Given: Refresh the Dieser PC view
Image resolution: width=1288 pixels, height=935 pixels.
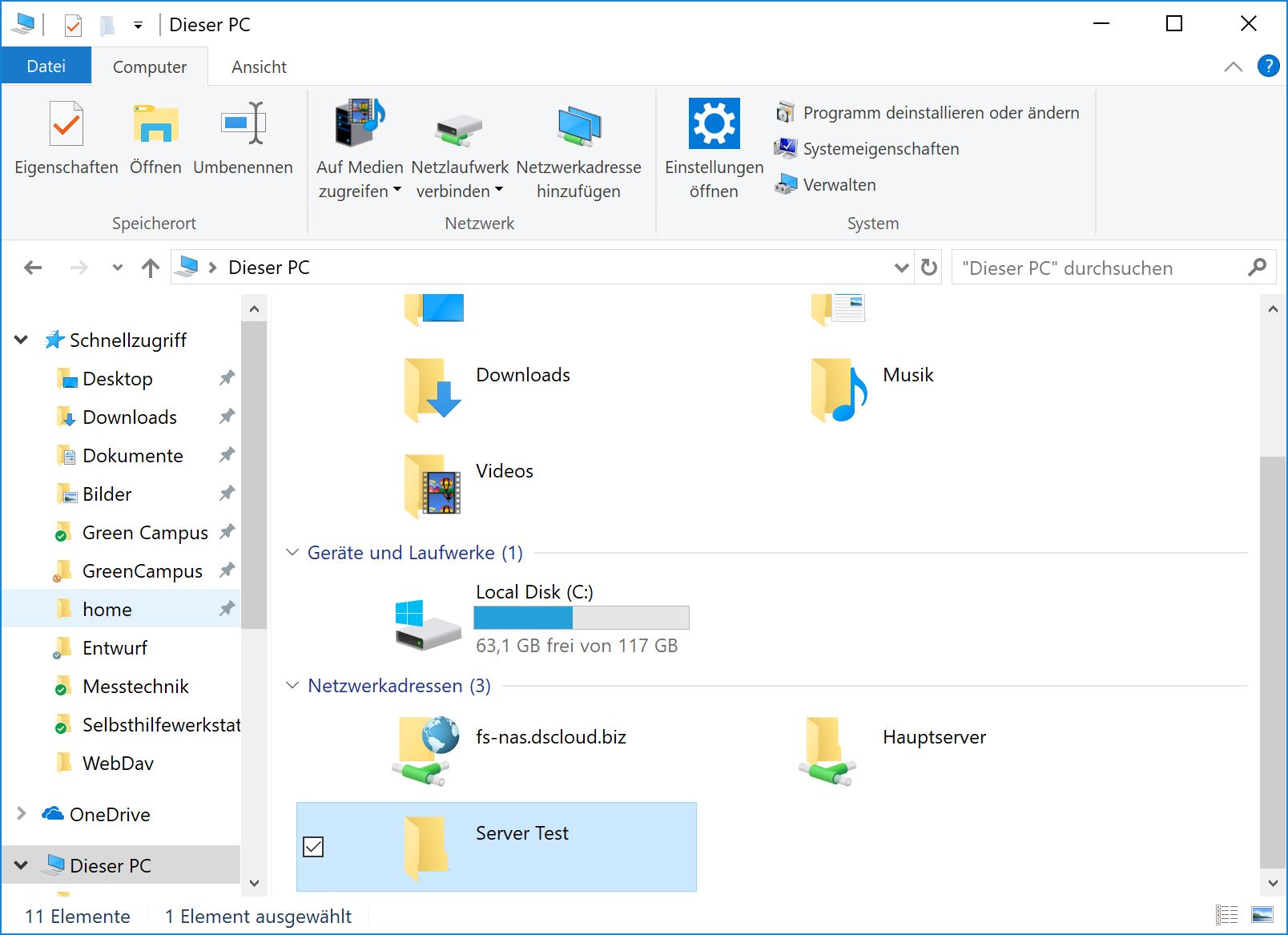Looking at the screenshot, I should 929,268.
